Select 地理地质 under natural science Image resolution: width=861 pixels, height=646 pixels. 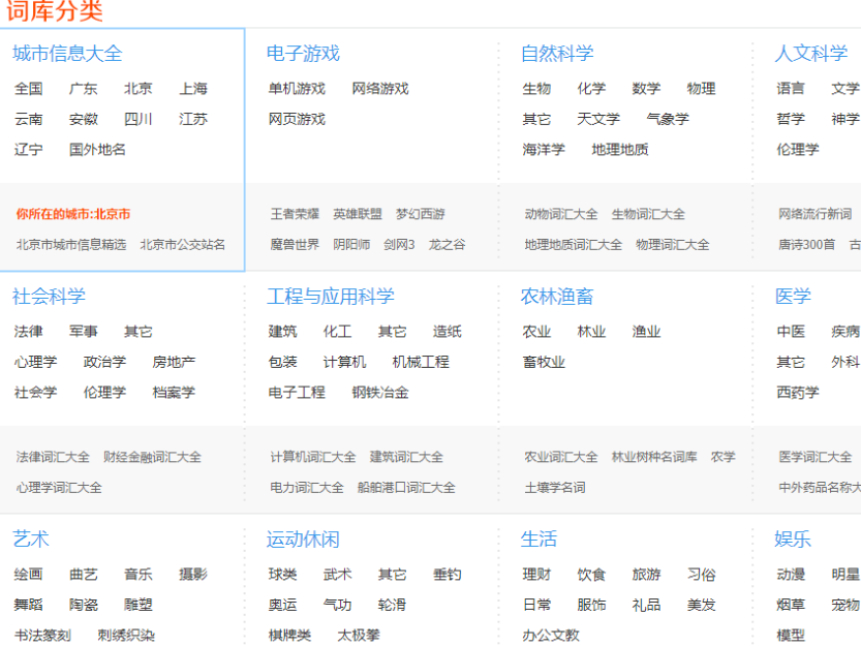tap(620, 149)
